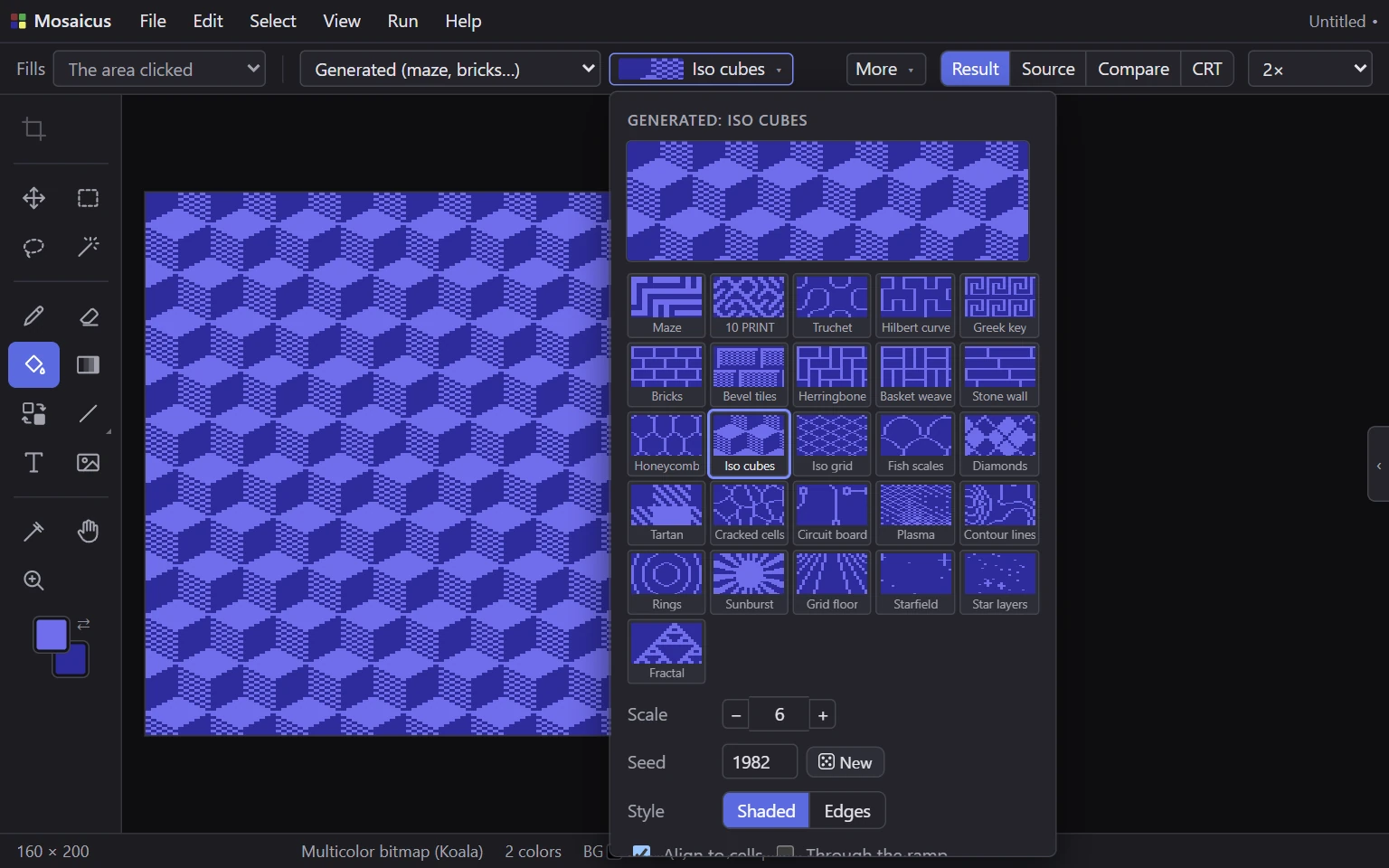Switch Style to Edges
The image size is (1389, 868).
point(847,811)
